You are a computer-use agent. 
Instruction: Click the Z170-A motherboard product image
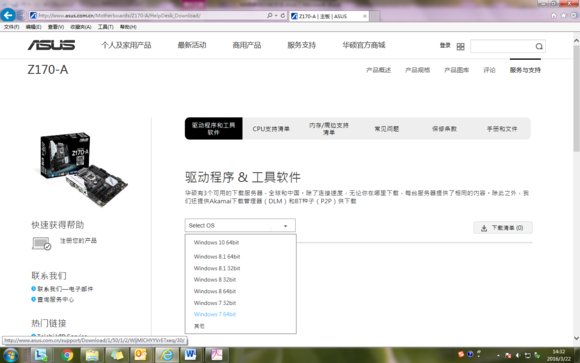click(84, 169)
